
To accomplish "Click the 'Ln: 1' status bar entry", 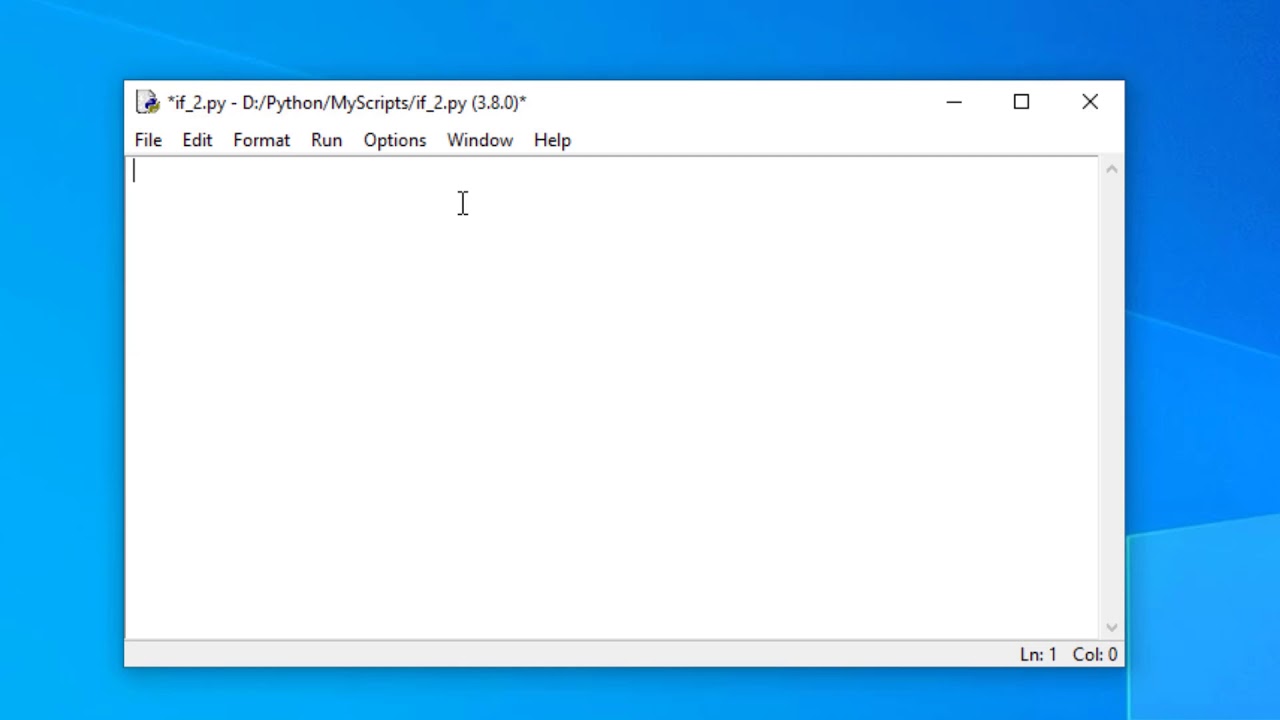I will tap(1038, 655).
